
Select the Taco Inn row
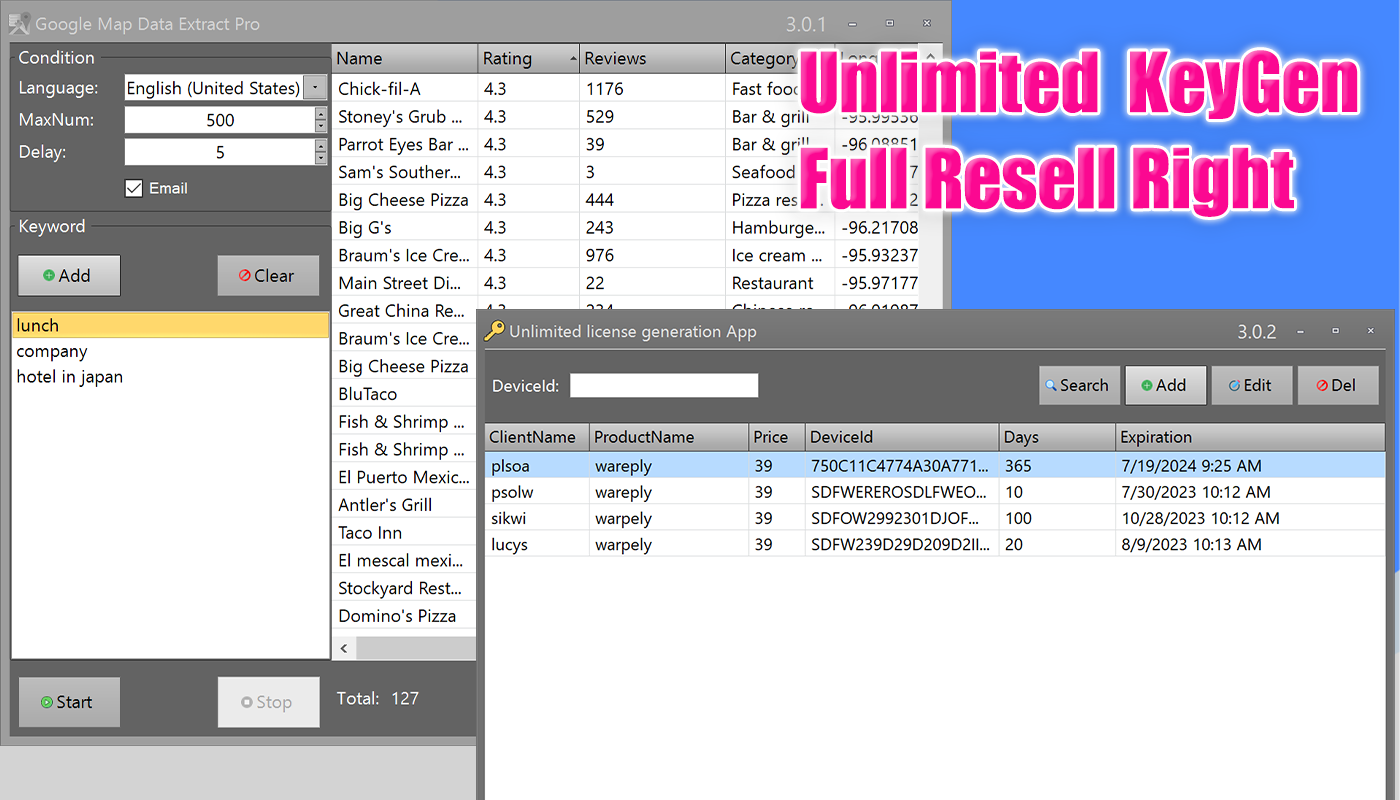pos(404,533)
